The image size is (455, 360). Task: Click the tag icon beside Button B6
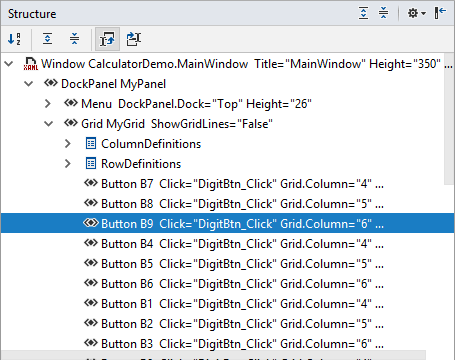coord(91,283)
